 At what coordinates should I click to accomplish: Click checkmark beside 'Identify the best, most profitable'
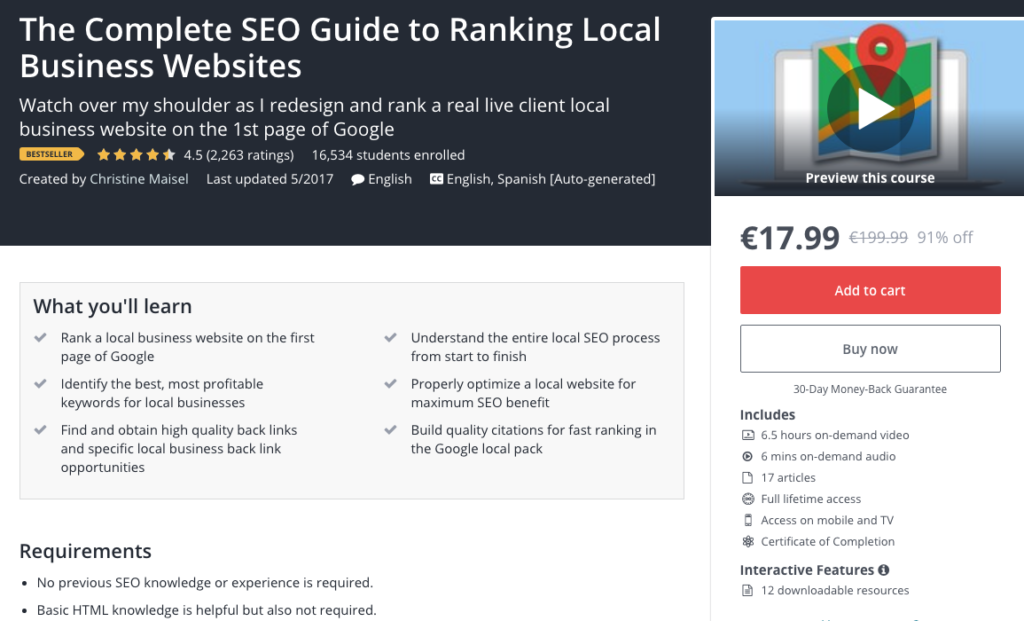[40, 384]
